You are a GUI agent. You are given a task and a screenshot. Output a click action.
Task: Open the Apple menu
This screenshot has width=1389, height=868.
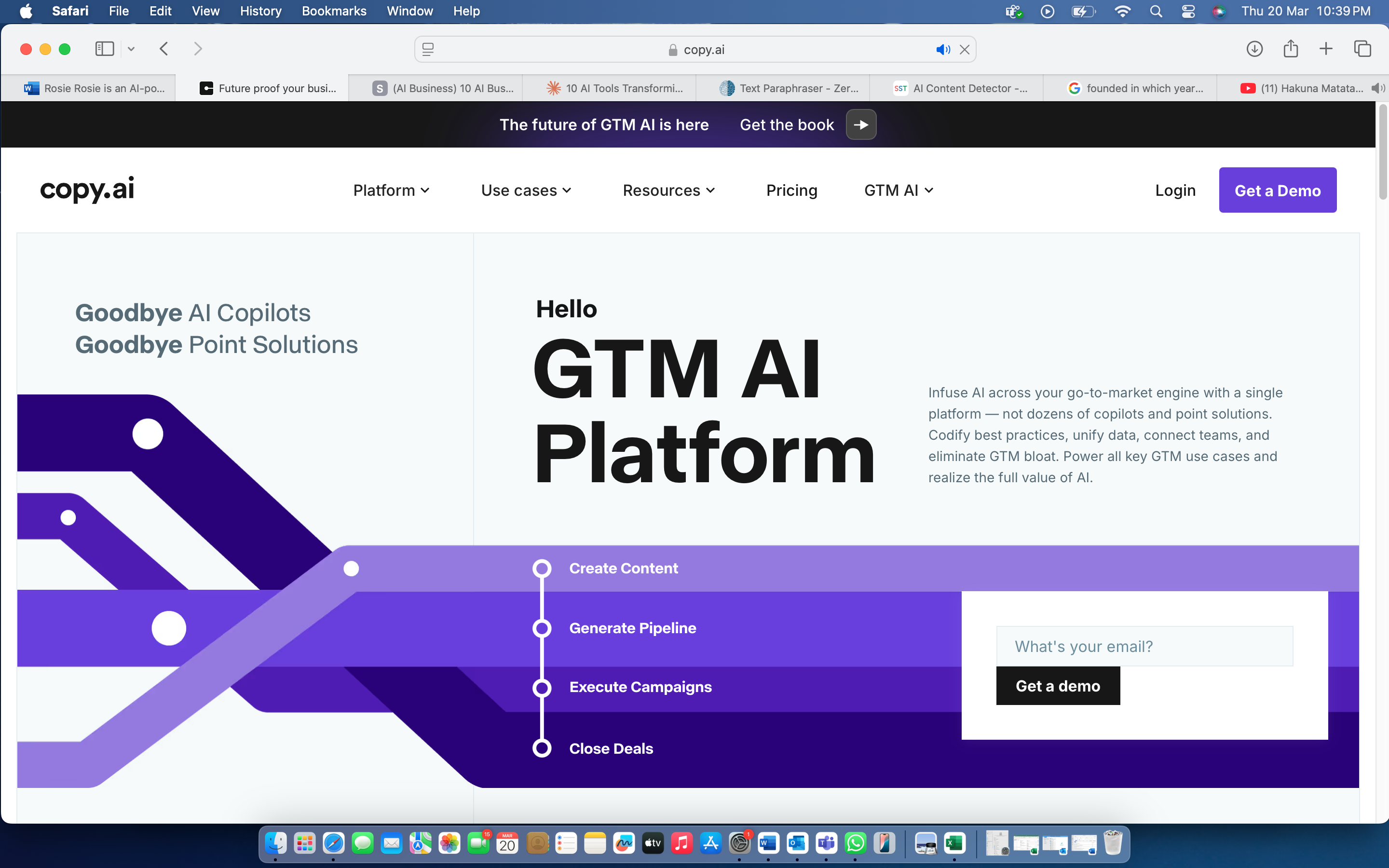pos(26,11)
